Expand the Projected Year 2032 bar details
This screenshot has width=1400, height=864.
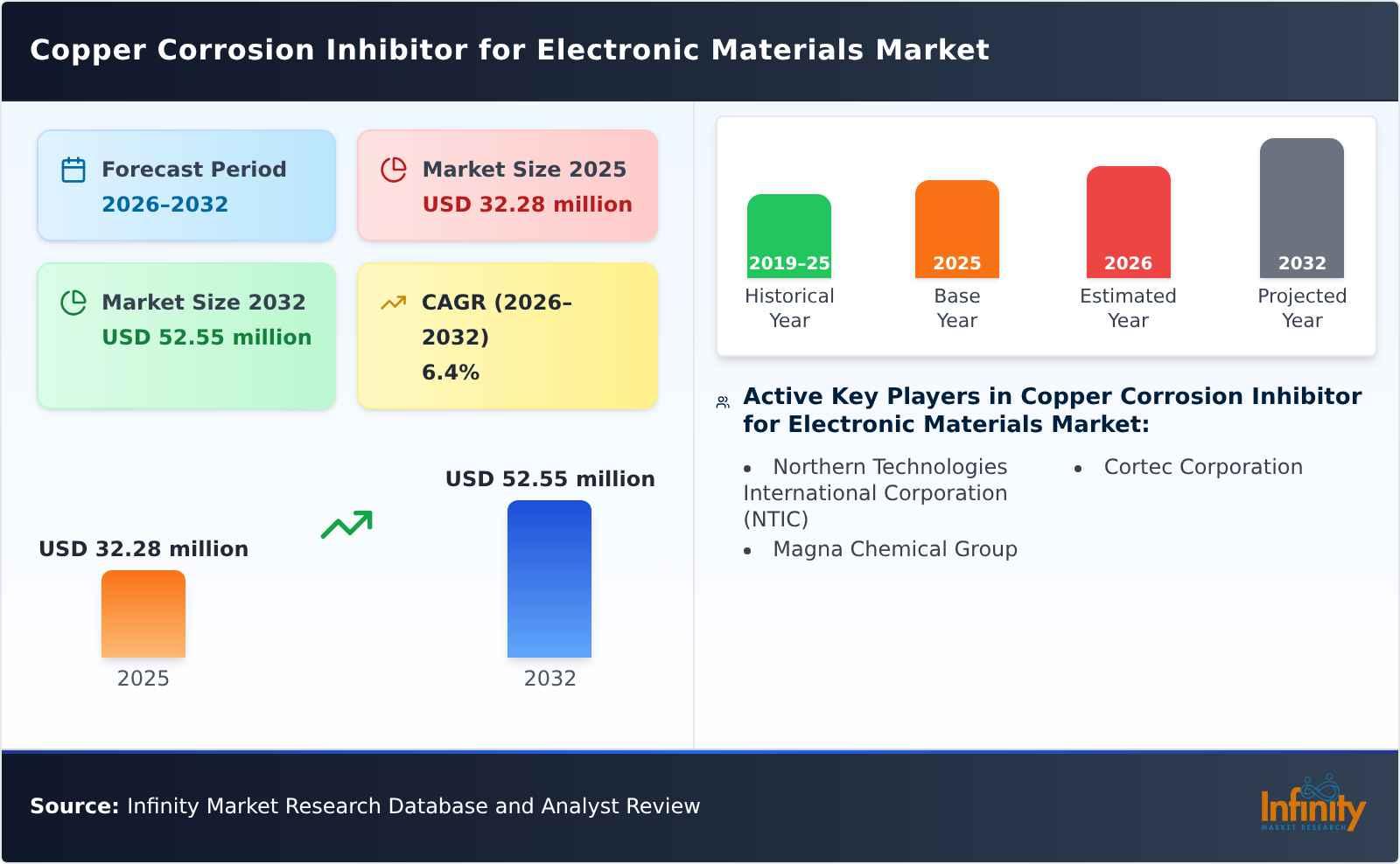click(x=1302, y=210)
